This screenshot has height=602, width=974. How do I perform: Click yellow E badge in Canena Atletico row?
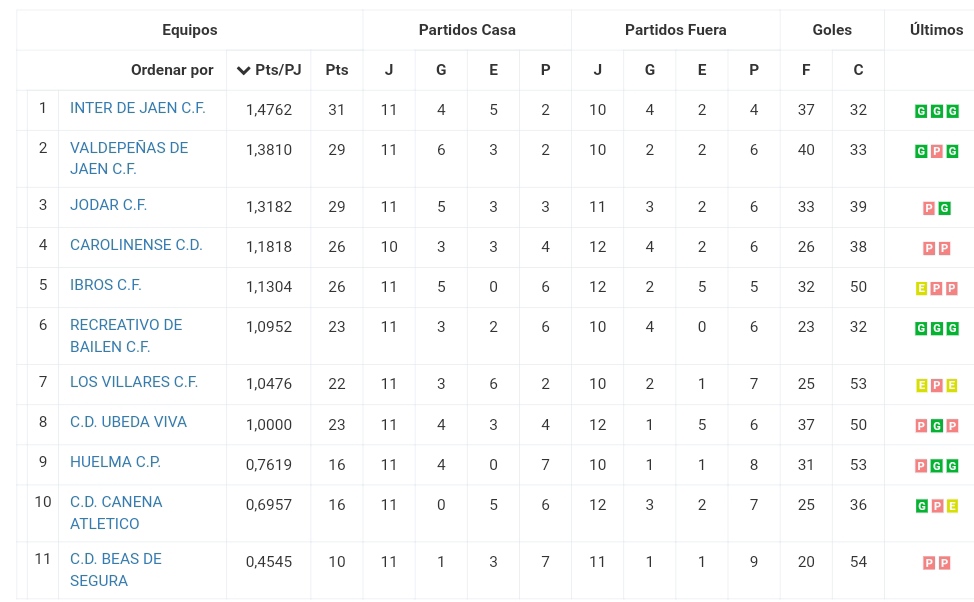952,506
